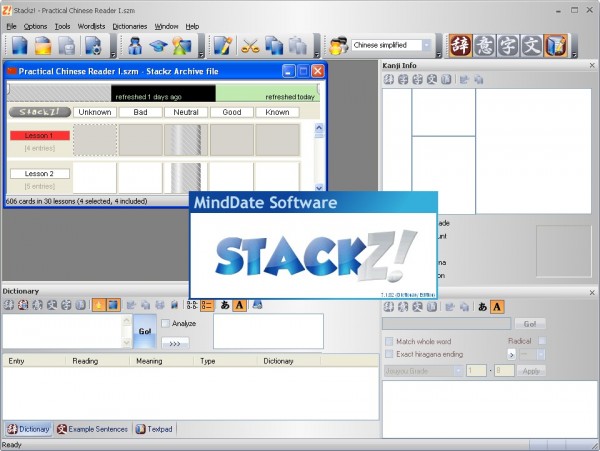Open the Tools menu
This screenshot has height=451, width=600.
click(62, 26)
